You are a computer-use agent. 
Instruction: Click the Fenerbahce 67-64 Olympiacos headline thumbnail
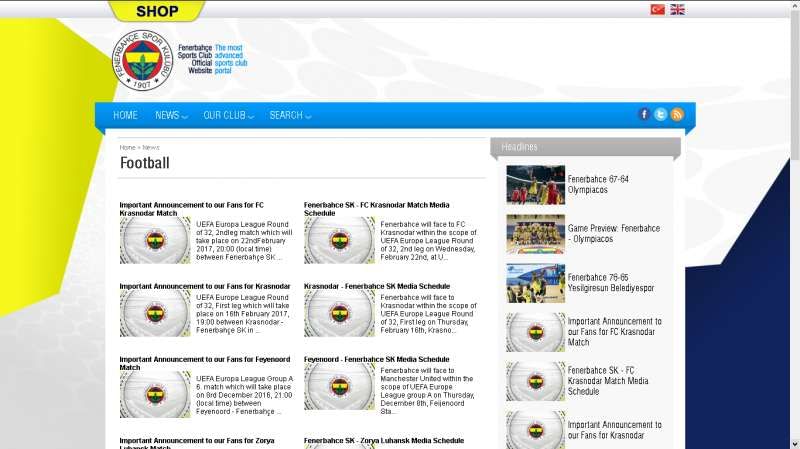click(x=535, y=185)
